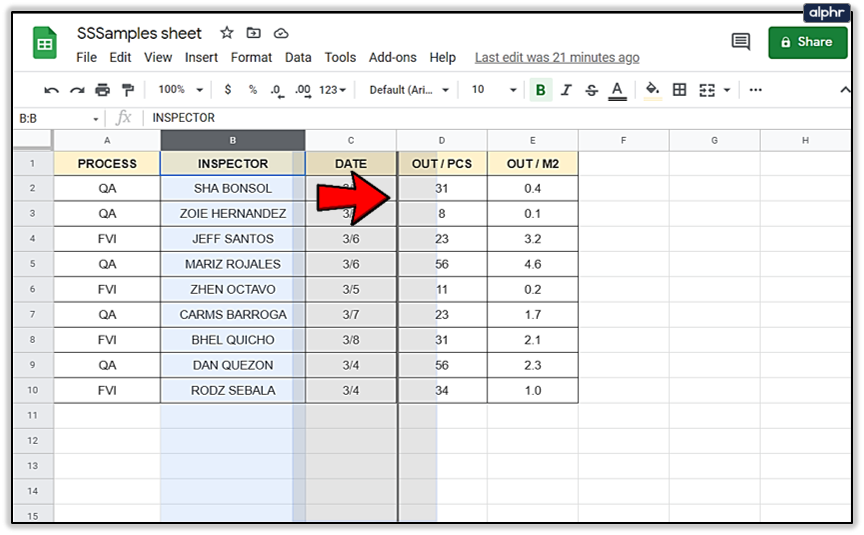The width and height of the screenshot is (864, 535).
Task: Open the 100% zoom dropdown
Action: tap(179, 90)
